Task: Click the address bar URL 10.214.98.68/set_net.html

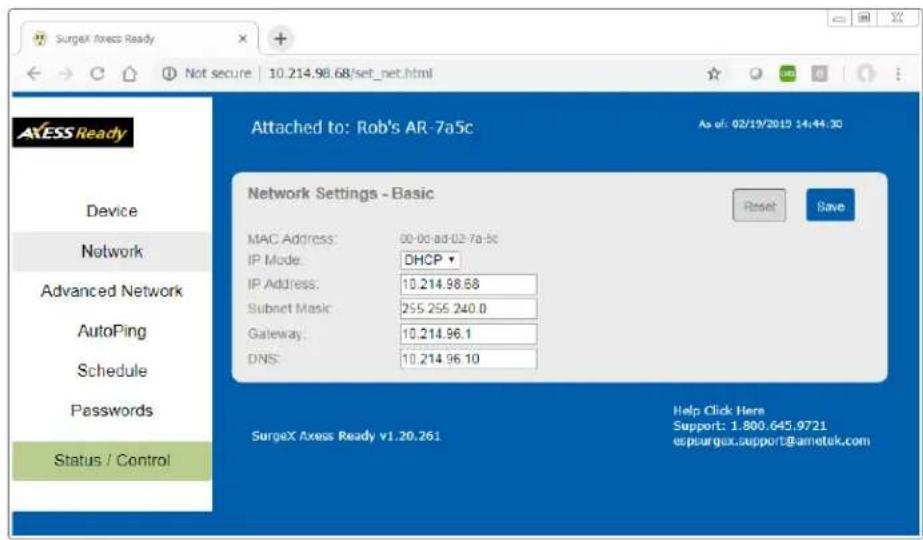Action: pos(350,74)
